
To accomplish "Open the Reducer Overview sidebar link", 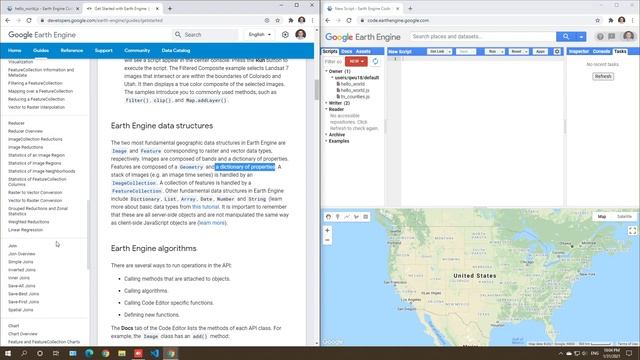I will [25, 131].
